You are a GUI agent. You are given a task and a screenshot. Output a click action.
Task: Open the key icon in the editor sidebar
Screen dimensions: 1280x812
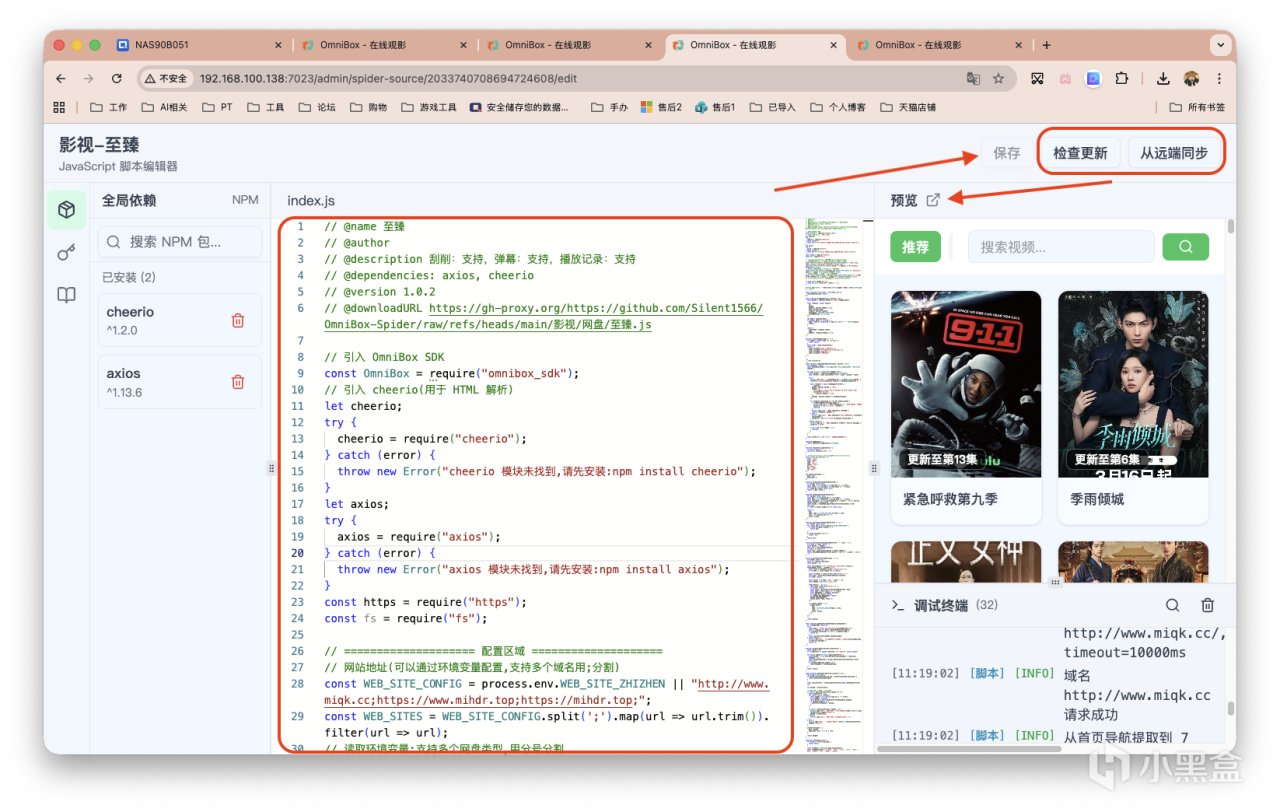(x=66, y=253)
